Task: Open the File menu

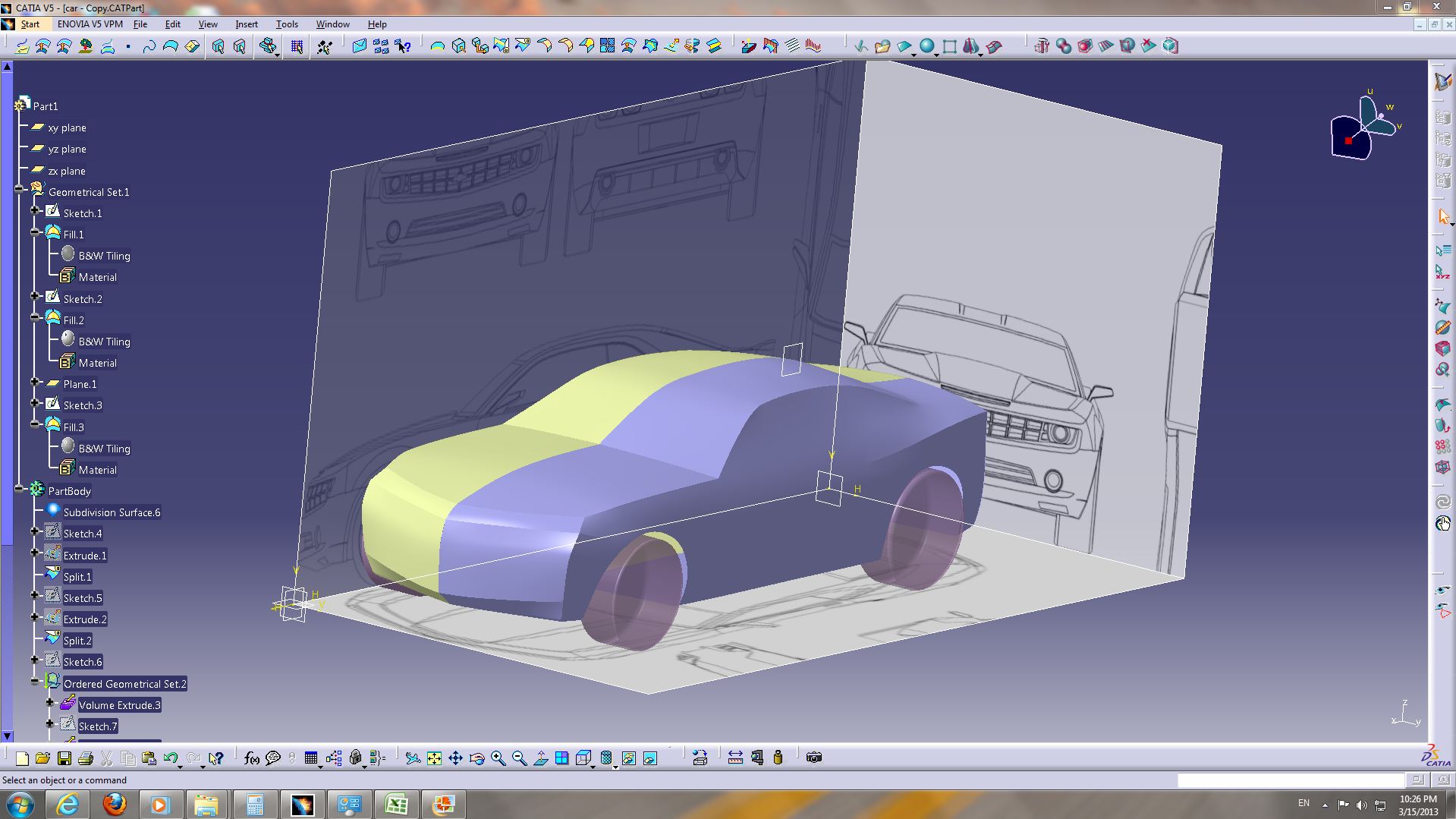Action: (140, 24)
